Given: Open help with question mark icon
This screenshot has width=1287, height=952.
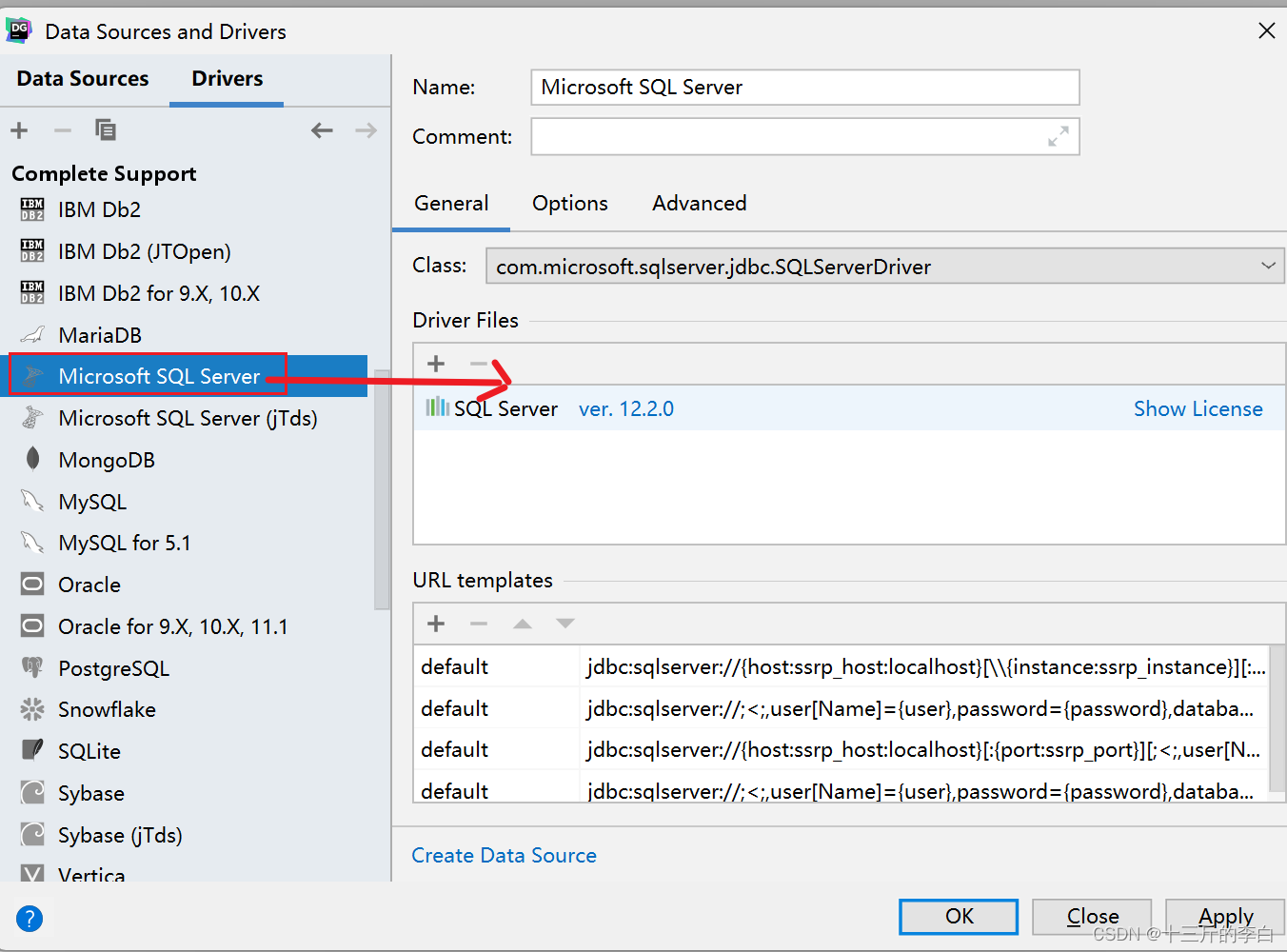Looking at the screenshot, I should (x=30, y=919).
